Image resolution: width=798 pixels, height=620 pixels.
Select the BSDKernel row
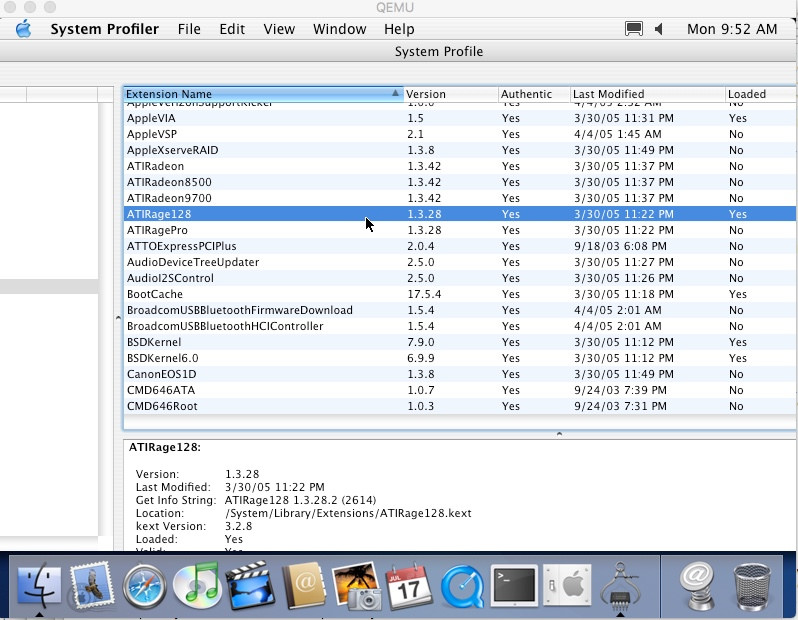[x=460, y=342]
